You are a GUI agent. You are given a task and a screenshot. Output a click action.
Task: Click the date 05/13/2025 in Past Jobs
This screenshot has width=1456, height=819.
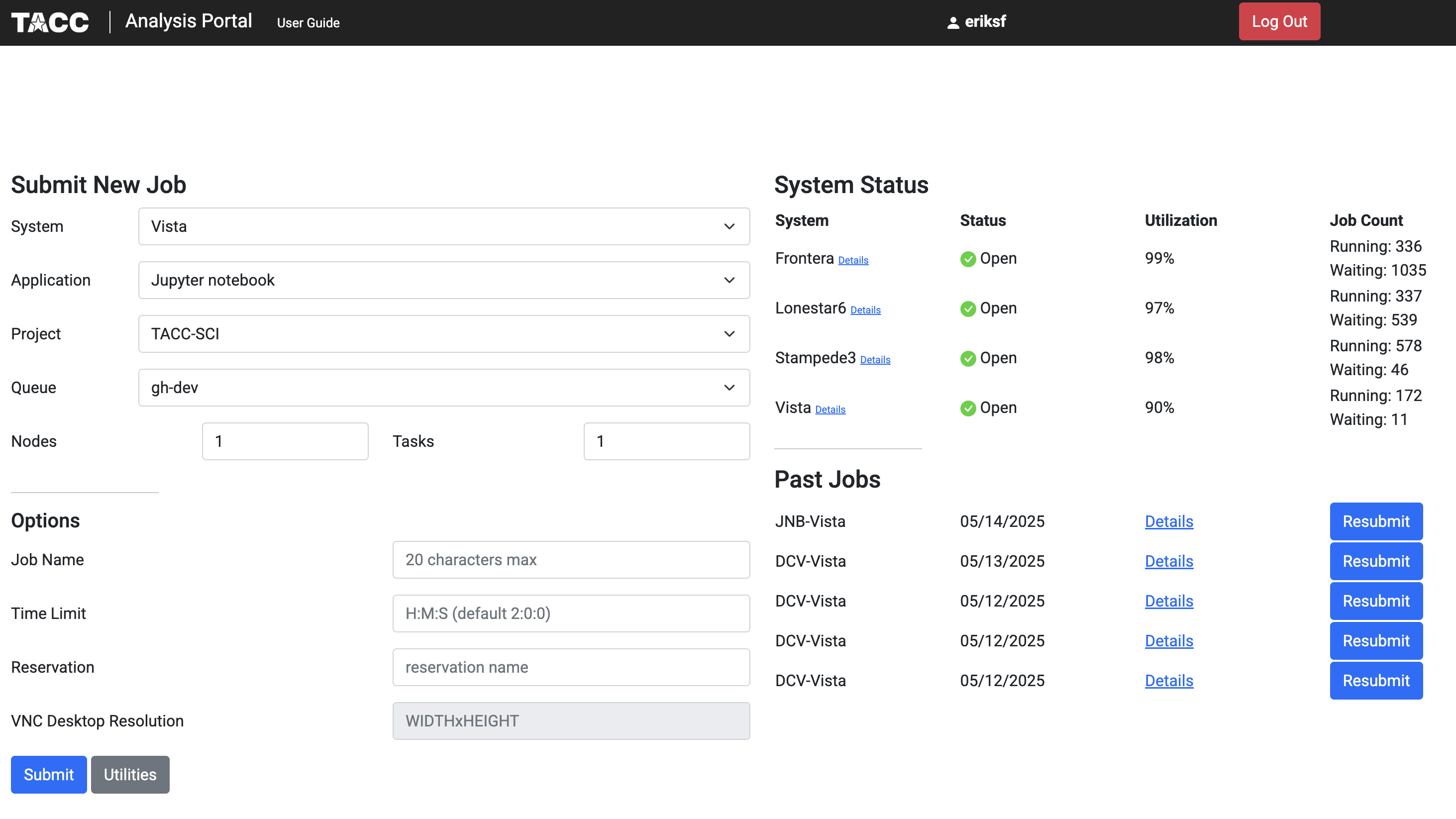1002,561
